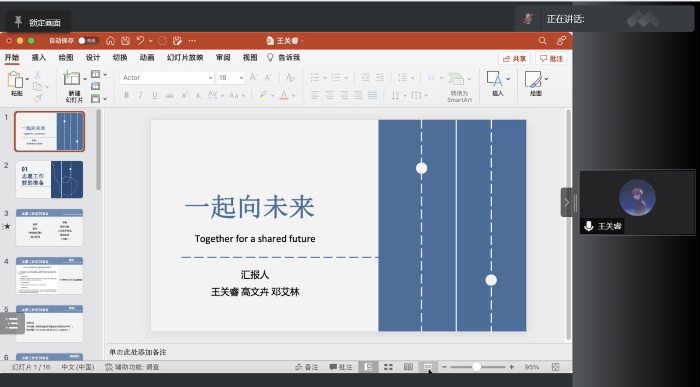Click the Save icon in title bar

pos(125,41)
